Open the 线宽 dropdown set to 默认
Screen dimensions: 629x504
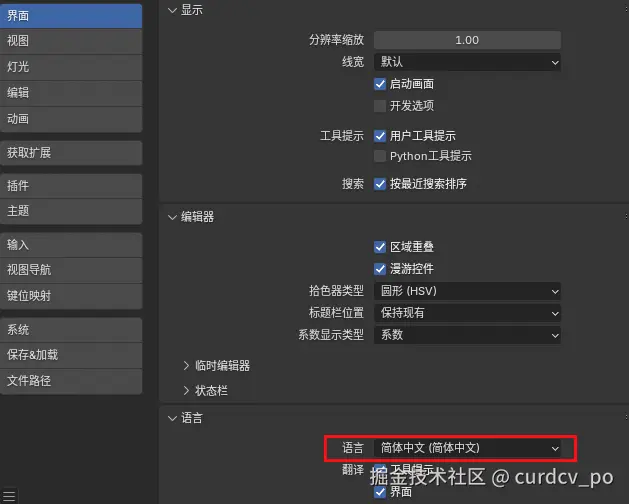tap(467, 62)
